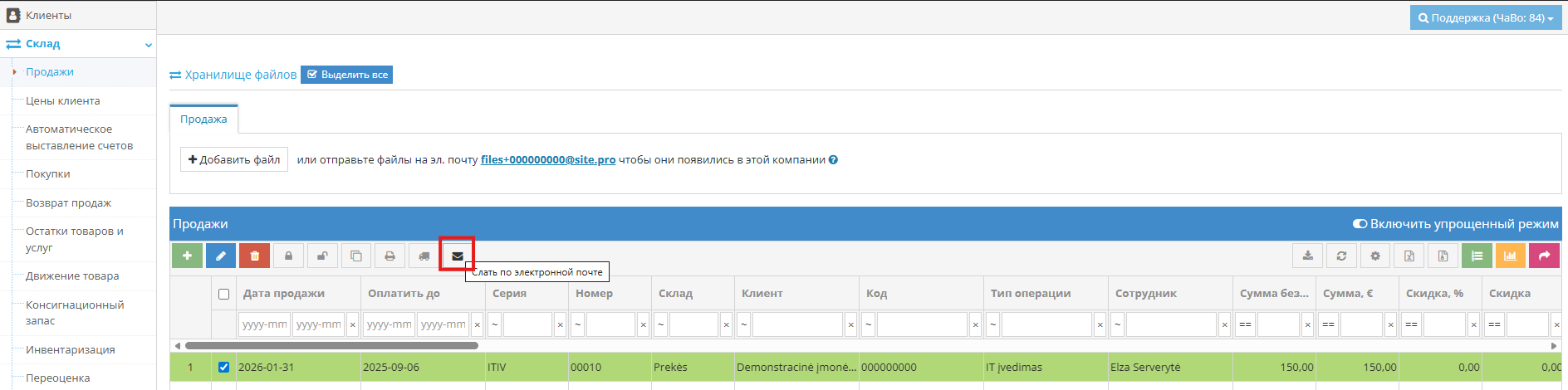Open Покупки in the sidebar menu
The width and height of the screenshot is (1568, 390).
(x=48, y=174)
